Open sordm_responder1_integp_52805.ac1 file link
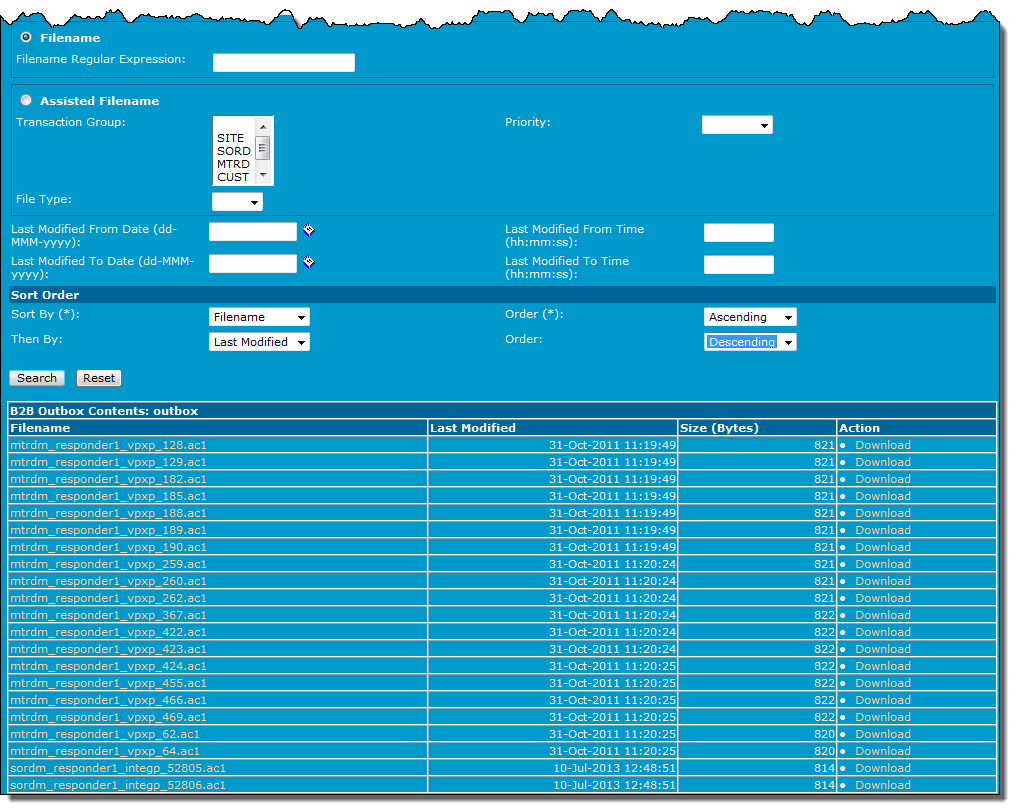 click(117, 768)
